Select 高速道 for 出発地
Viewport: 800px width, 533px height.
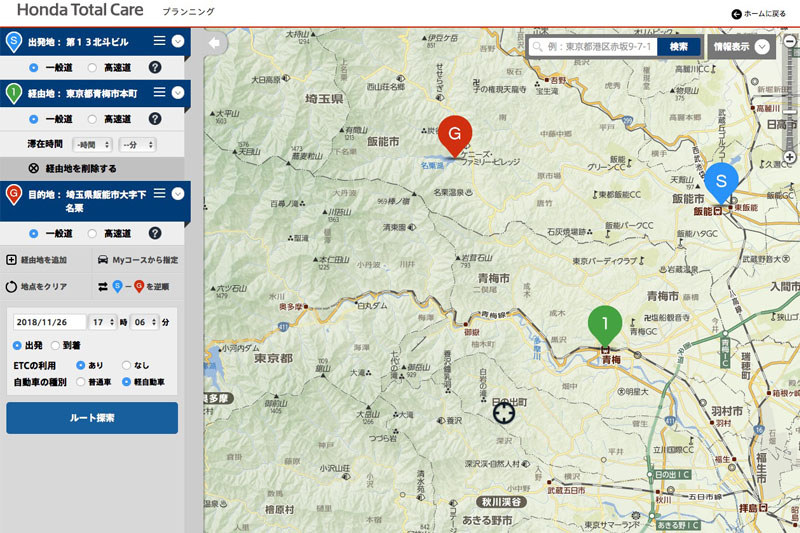(92, 67)
